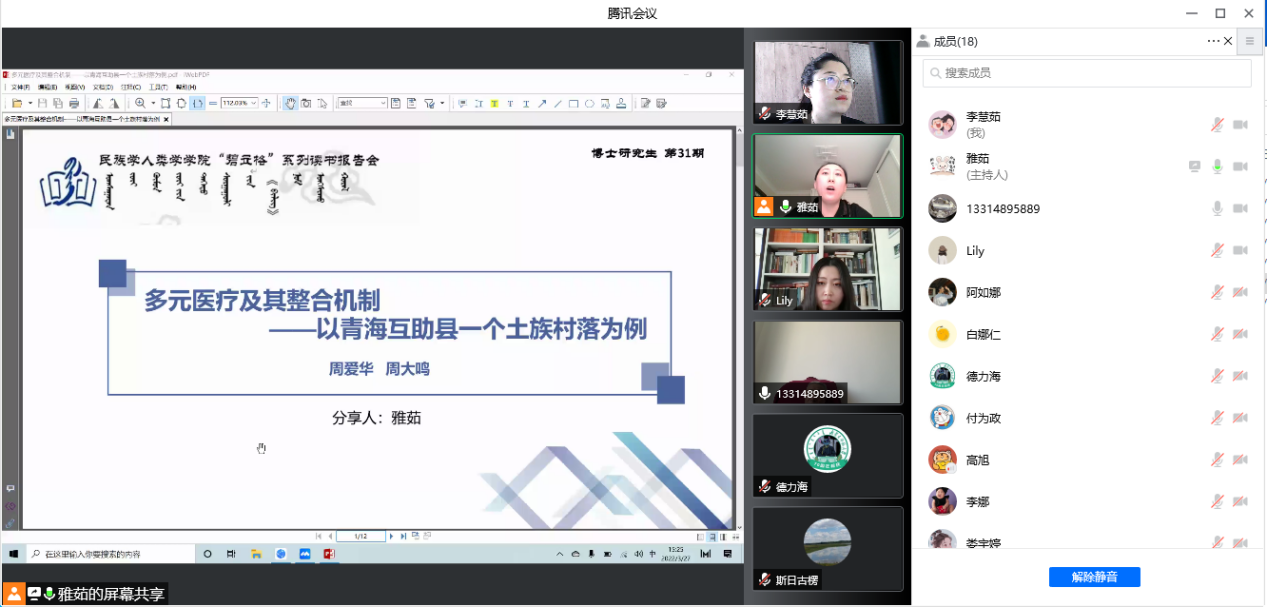Click the disabled camera icon beside 高旭

coord(1240,460)
